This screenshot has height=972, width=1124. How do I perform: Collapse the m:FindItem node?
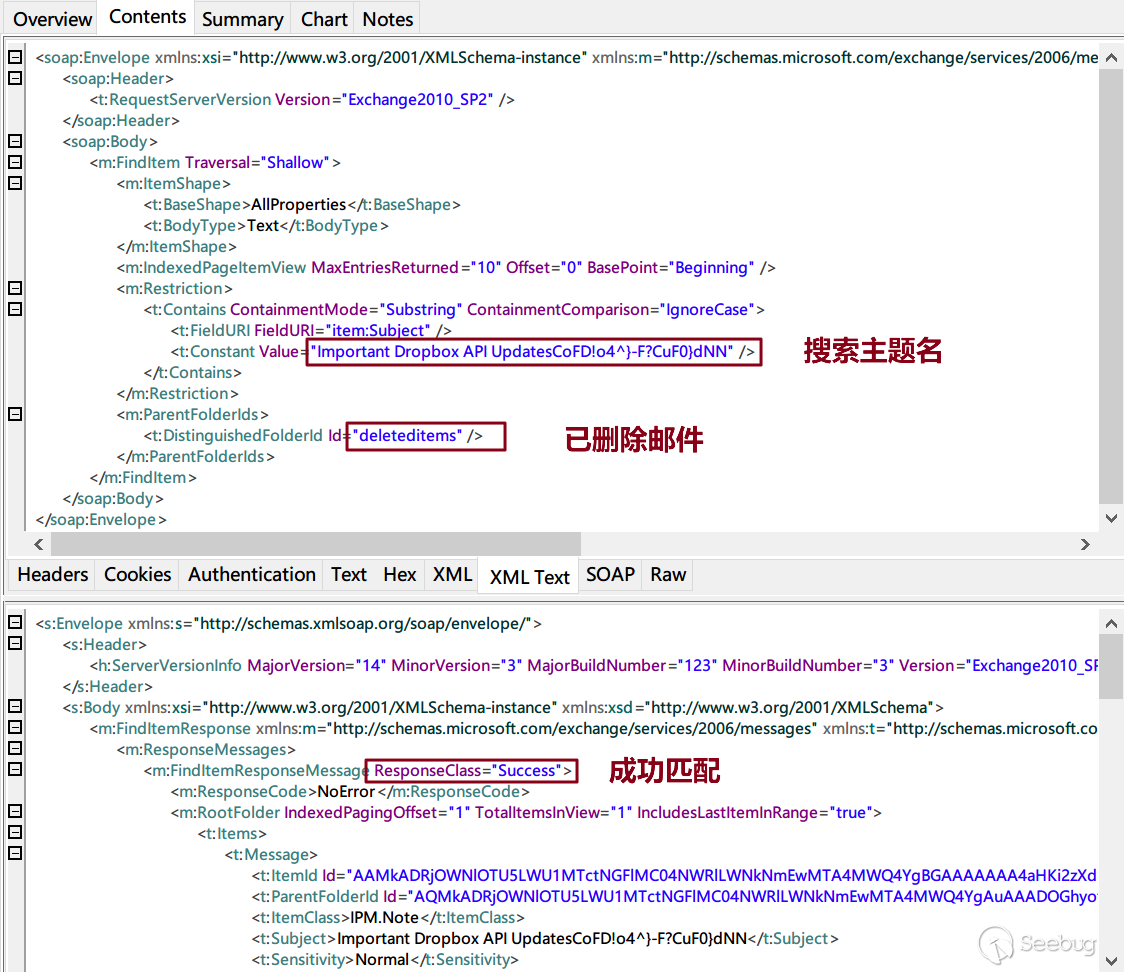15,161
